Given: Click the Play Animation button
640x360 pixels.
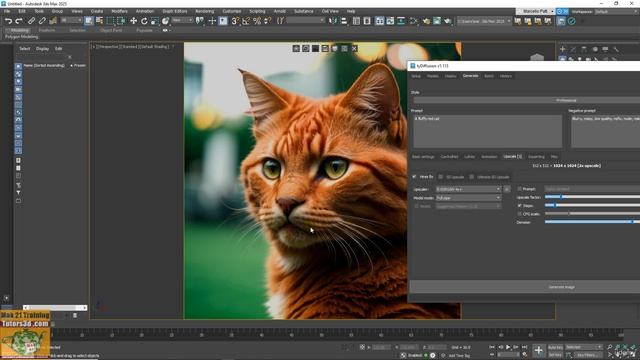Looking at the screenshot, I should click(508, 347).
